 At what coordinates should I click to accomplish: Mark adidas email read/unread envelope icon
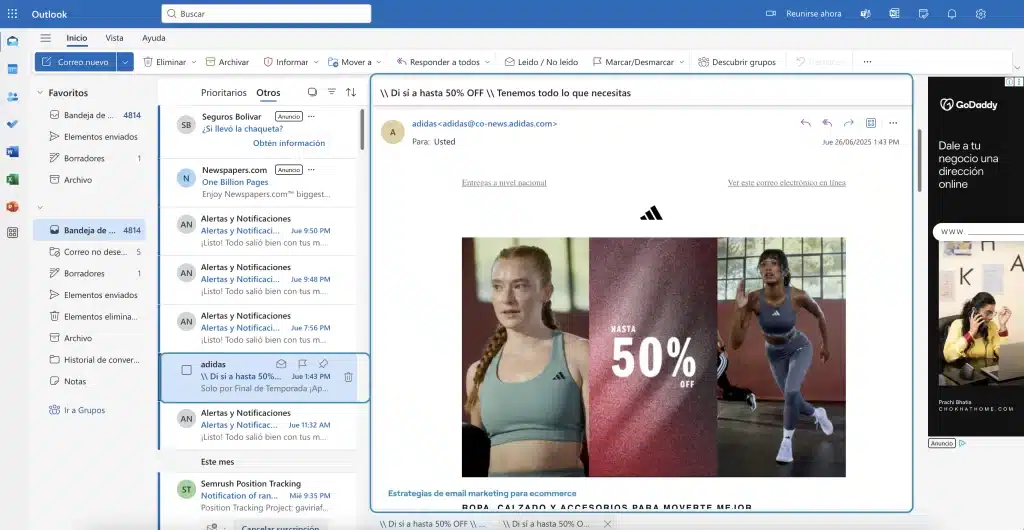pyautogui.click(x=281, y=364)
